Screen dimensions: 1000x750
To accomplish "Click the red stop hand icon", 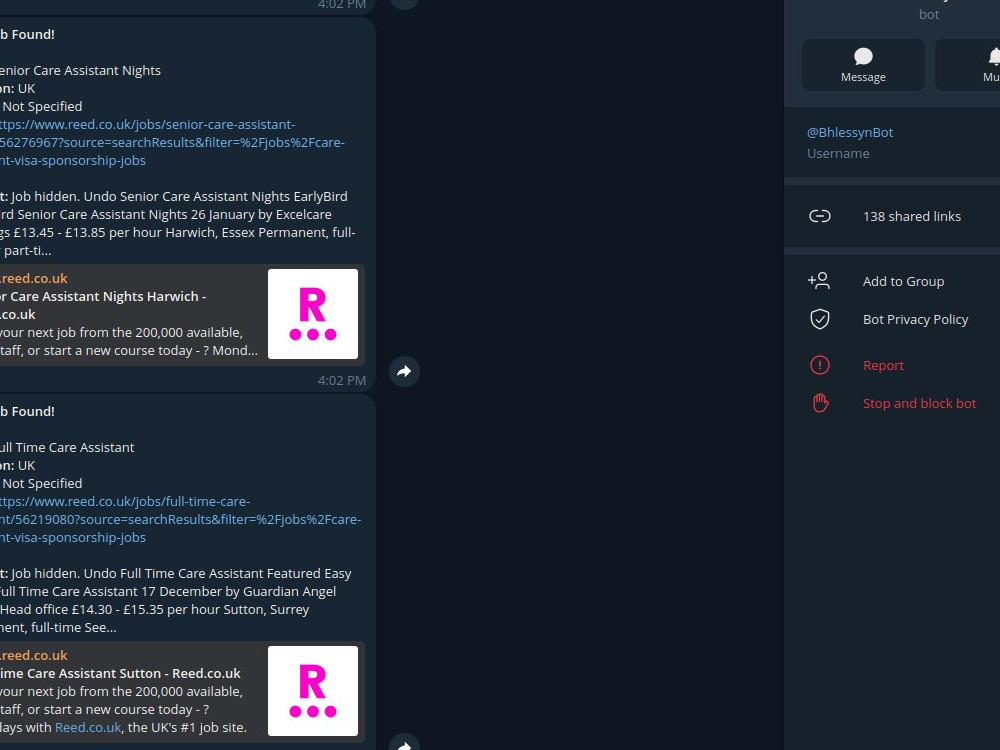I will tap(820, 403).
